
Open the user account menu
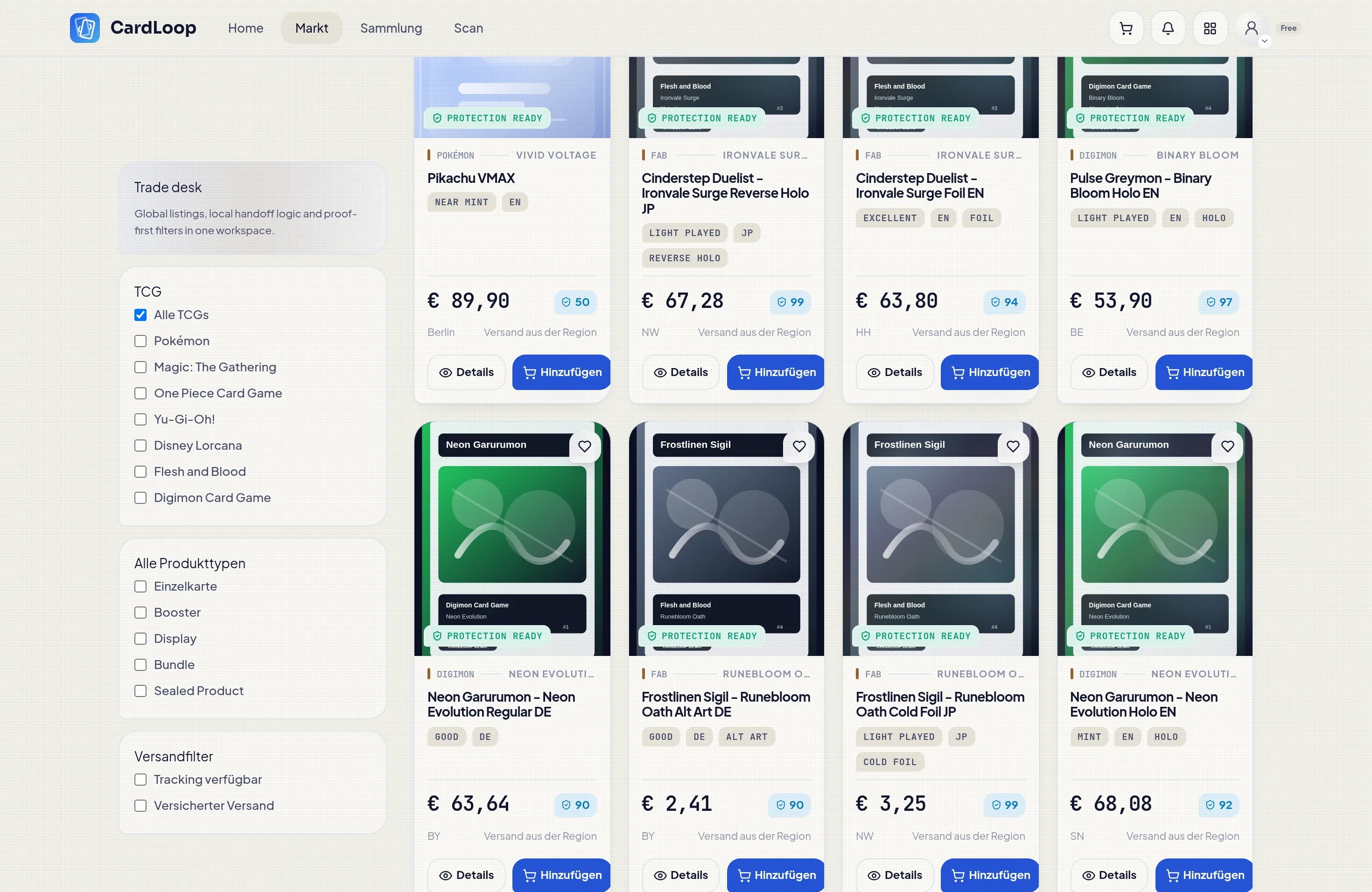[1252, 28]
